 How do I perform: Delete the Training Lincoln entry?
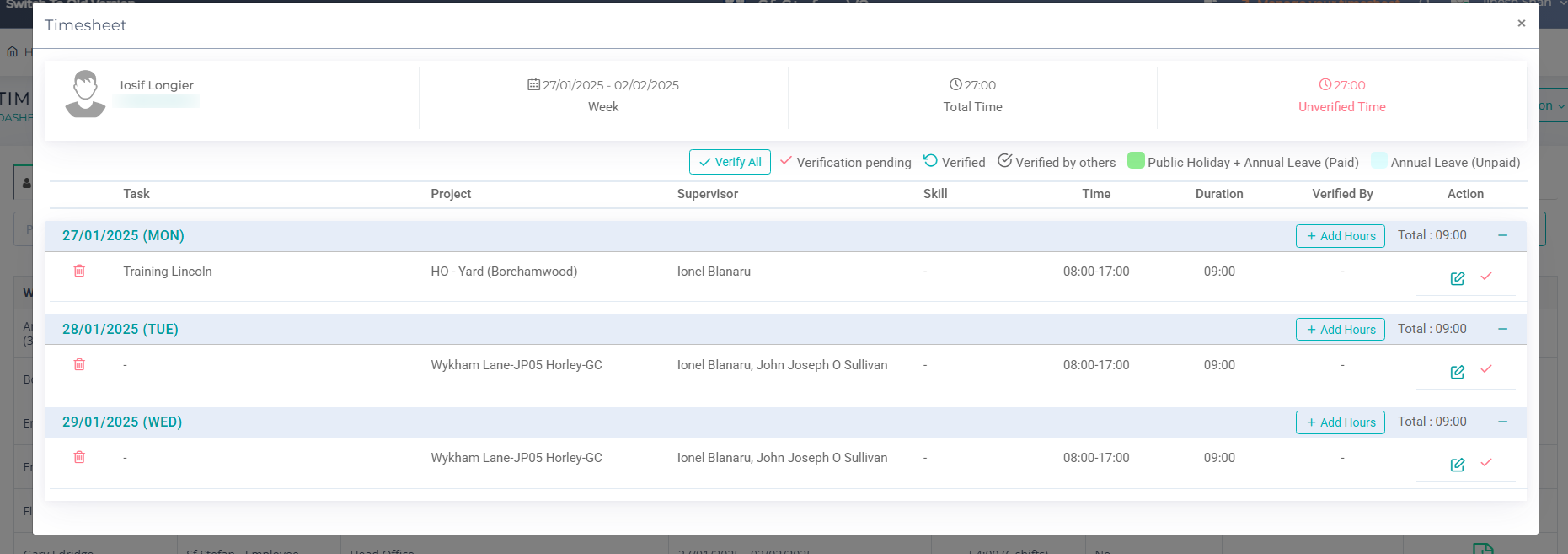tap(79, 271)
